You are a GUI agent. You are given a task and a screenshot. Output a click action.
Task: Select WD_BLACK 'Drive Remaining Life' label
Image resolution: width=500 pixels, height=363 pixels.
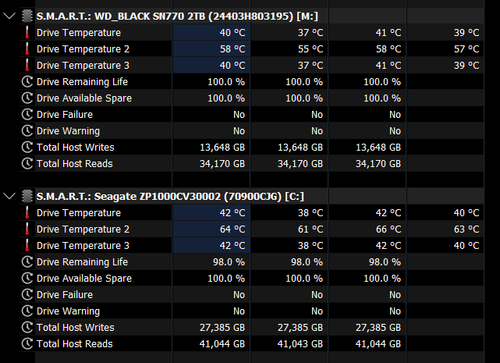pyautogui.click(x=82, y=82)
